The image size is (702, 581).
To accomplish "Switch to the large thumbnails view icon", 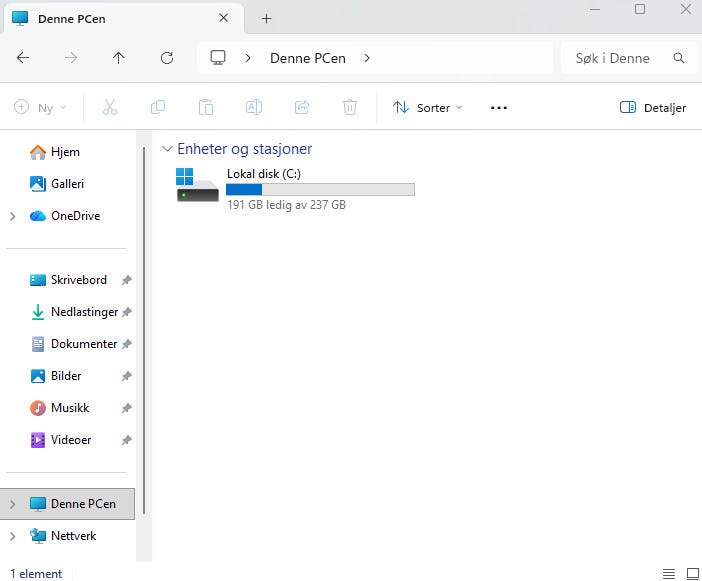I will pyautogui.click(x=693, y=573).
